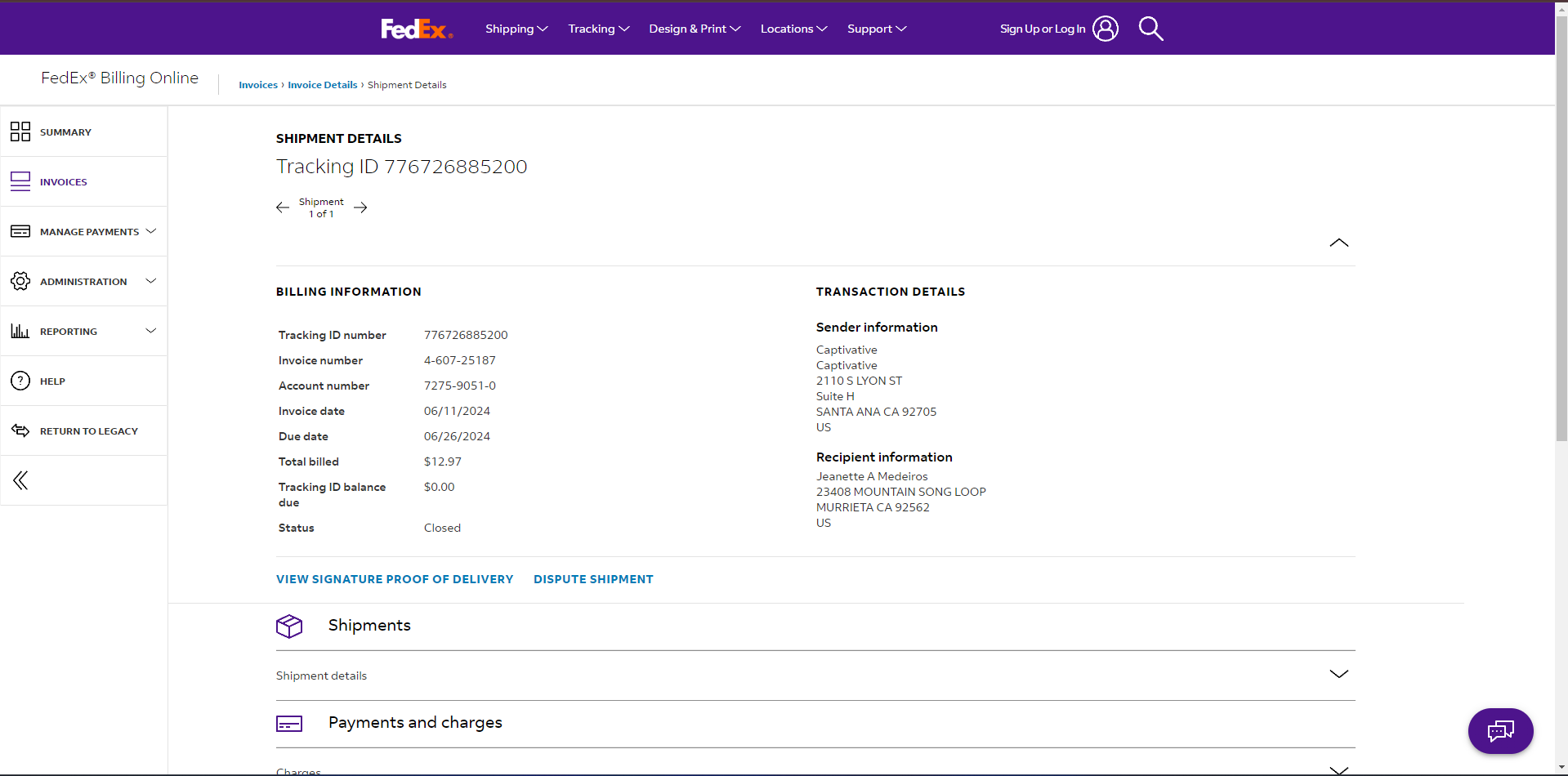Screen dimensions: 1568x776
Task: Click total billed $12.97
Action: tap(443, 462)
